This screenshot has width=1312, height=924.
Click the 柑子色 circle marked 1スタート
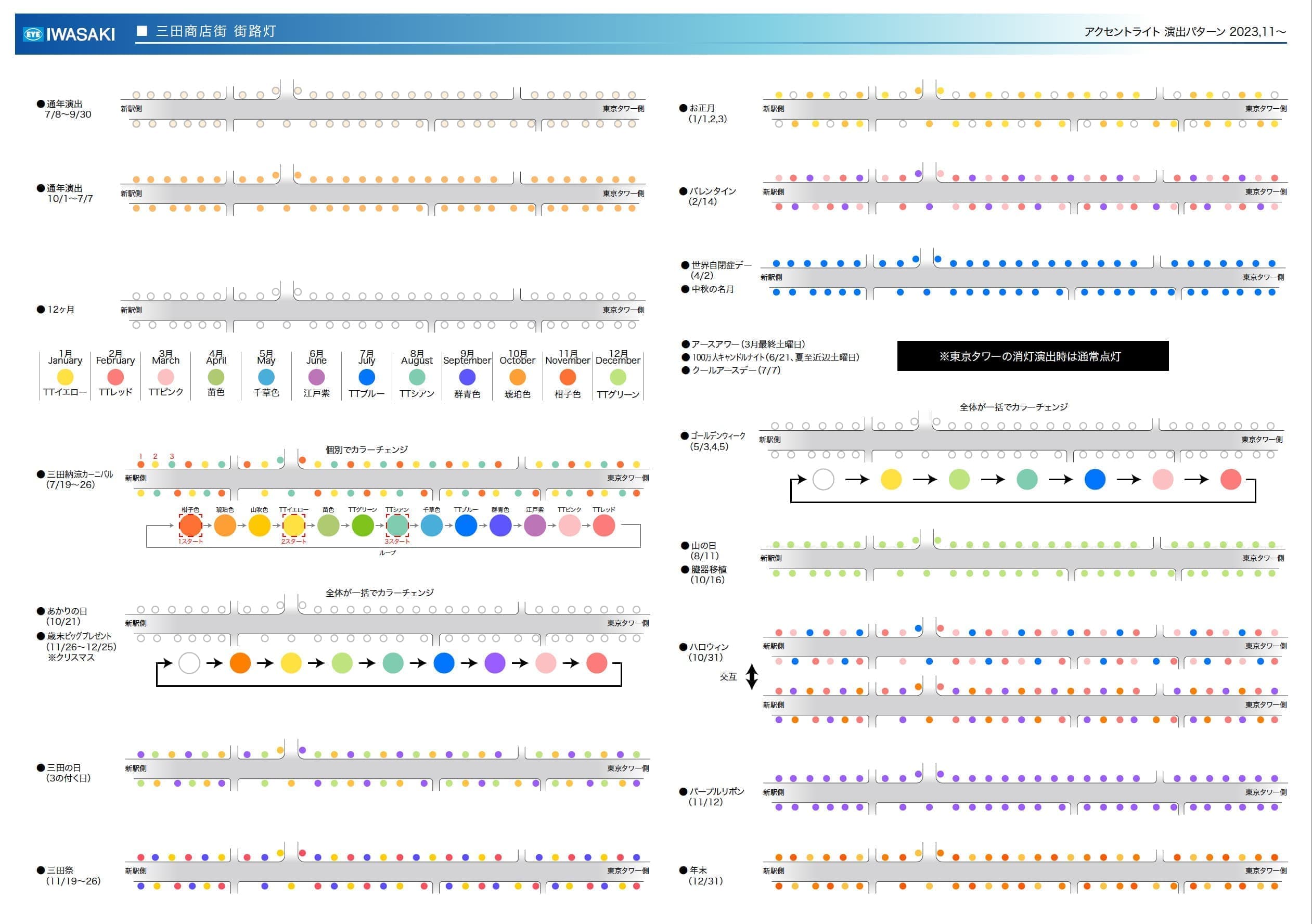point(190,525)
